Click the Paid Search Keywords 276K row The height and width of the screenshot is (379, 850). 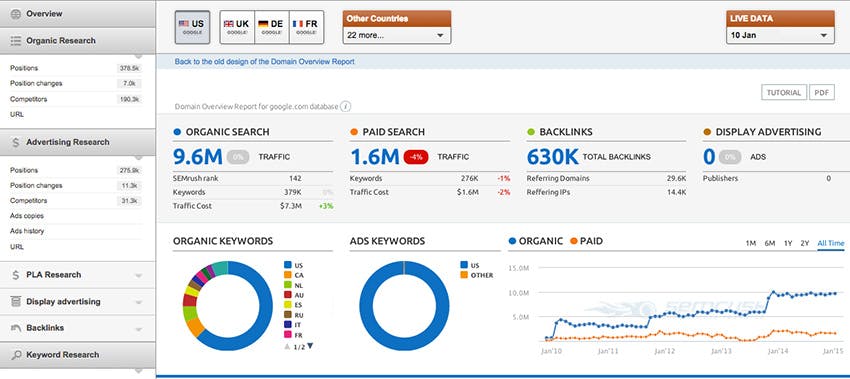pos(430,178)
